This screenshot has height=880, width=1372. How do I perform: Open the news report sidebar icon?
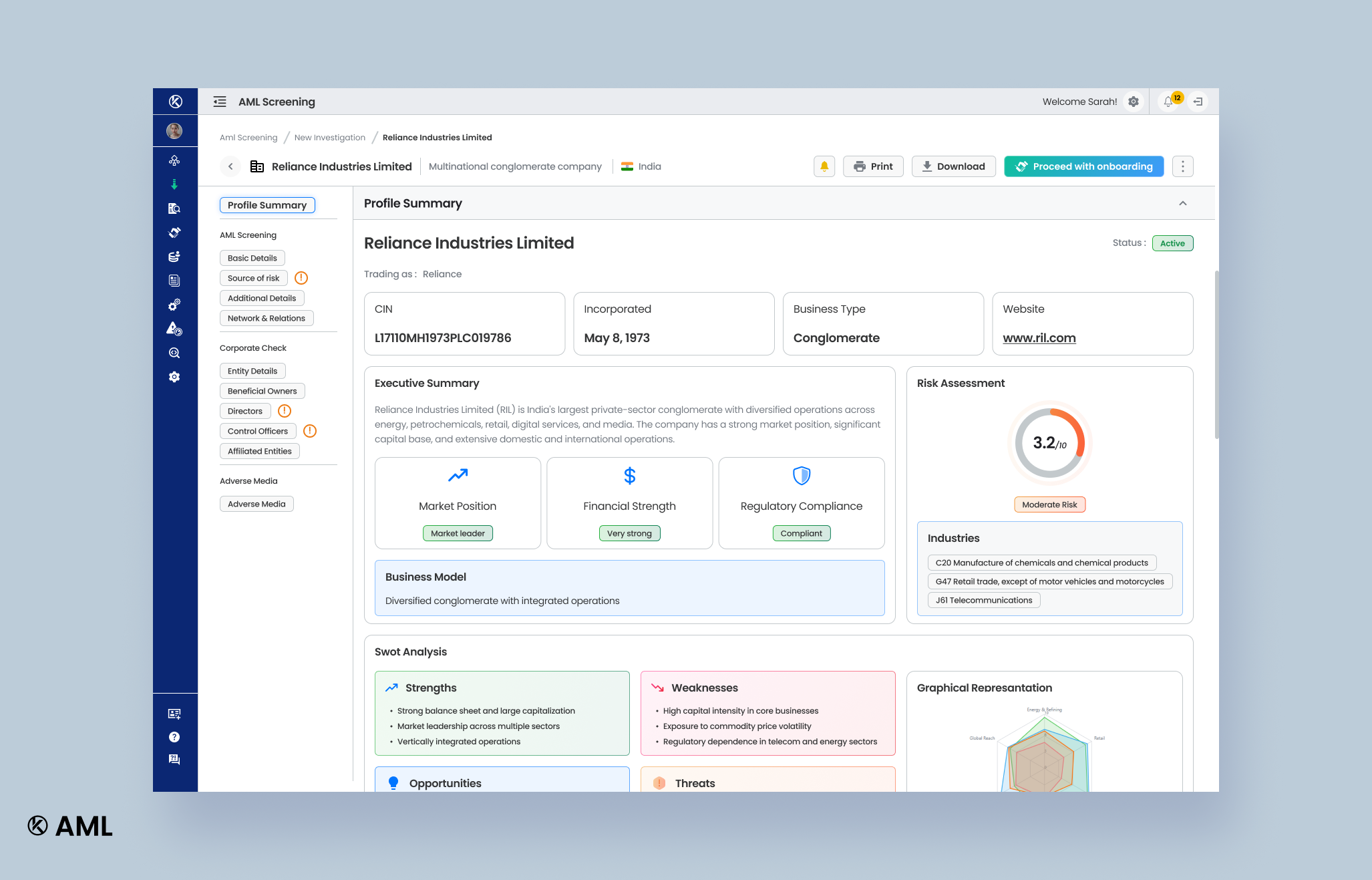(174, 281)
